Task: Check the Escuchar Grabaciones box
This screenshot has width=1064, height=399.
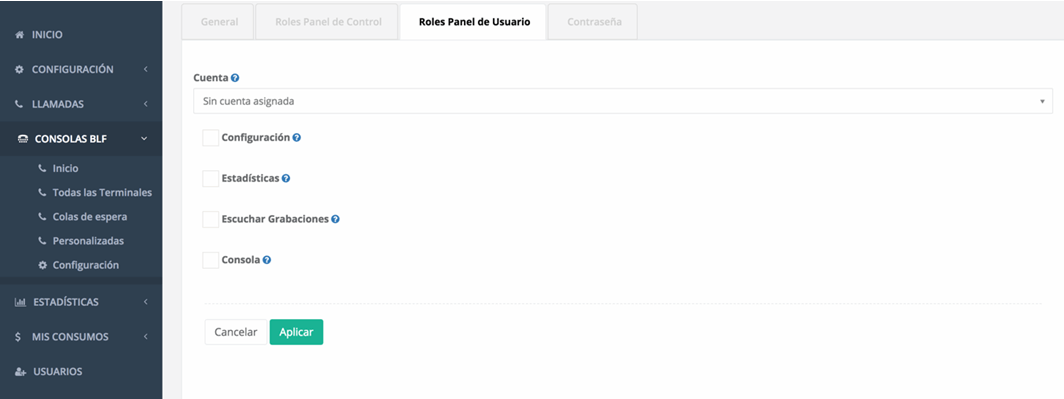Action: (x=210, y=219)
